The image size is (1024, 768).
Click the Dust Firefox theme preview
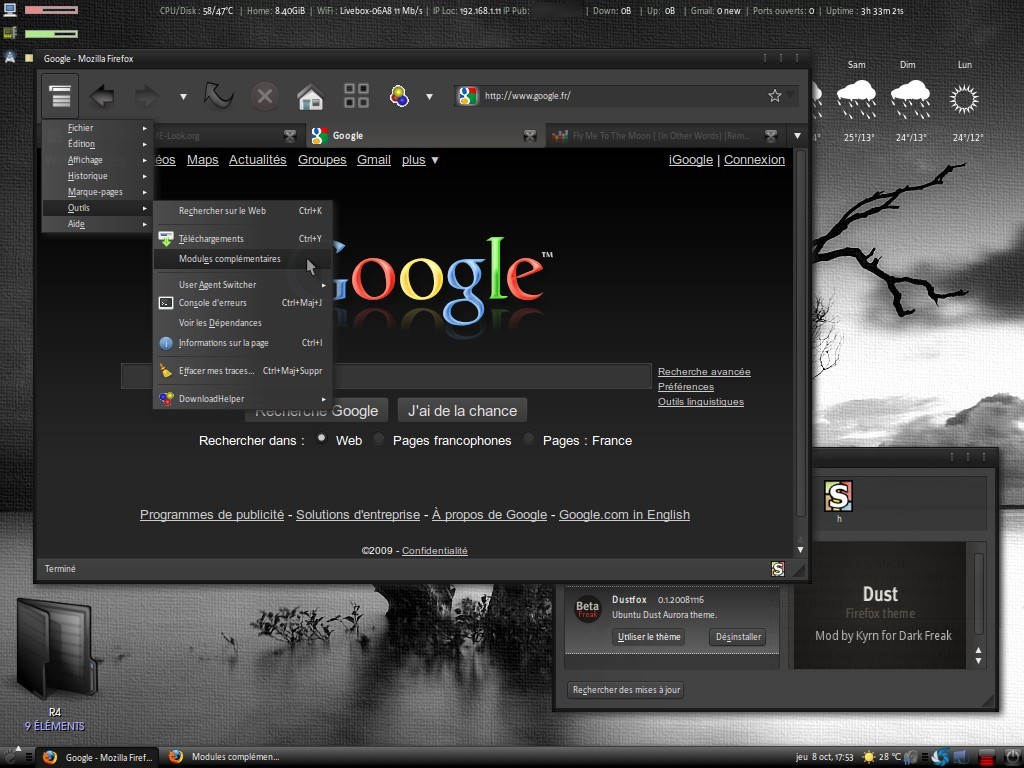(x=880, y=605)
